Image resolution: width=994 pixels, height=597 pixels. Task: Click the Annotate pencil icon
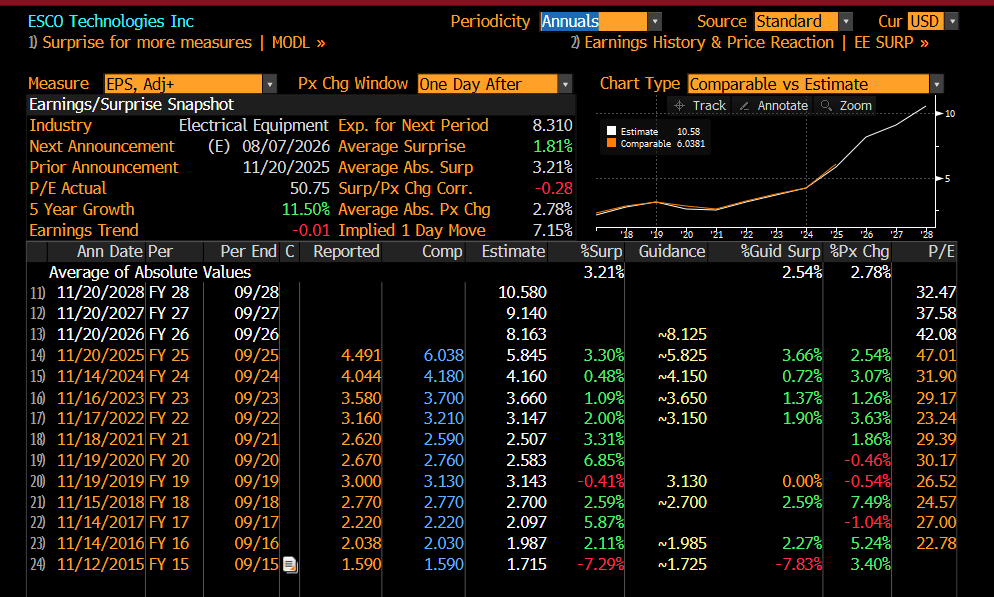[x=744, y=106]
